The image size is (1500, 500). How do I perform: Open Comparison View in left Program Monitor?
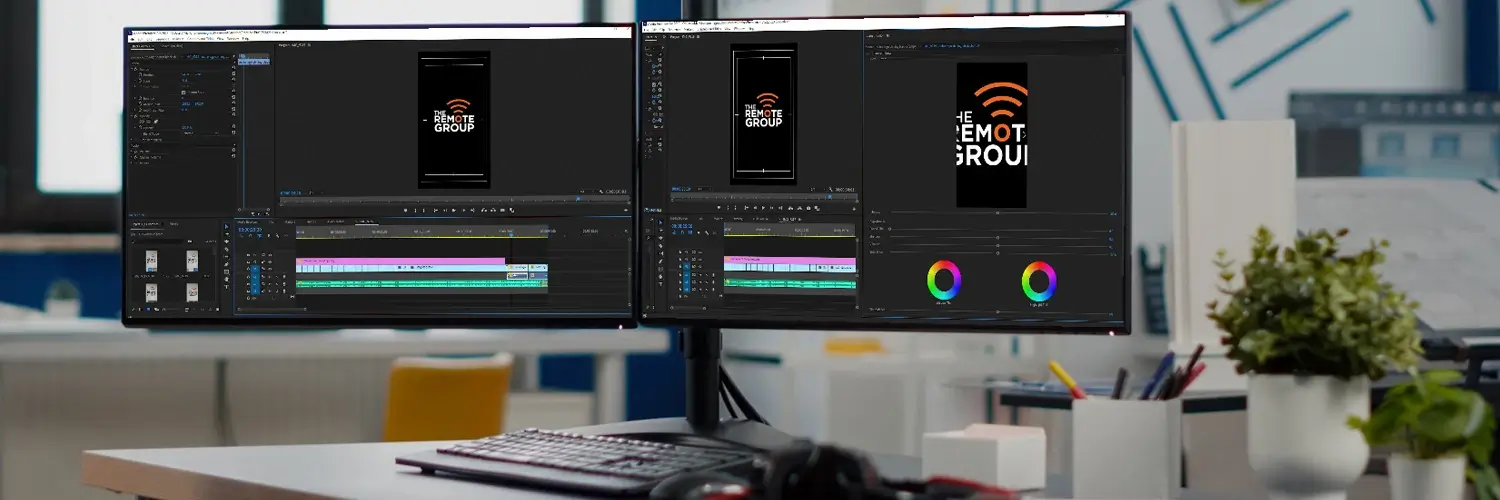pyautogui.click(x=512, y=210)
